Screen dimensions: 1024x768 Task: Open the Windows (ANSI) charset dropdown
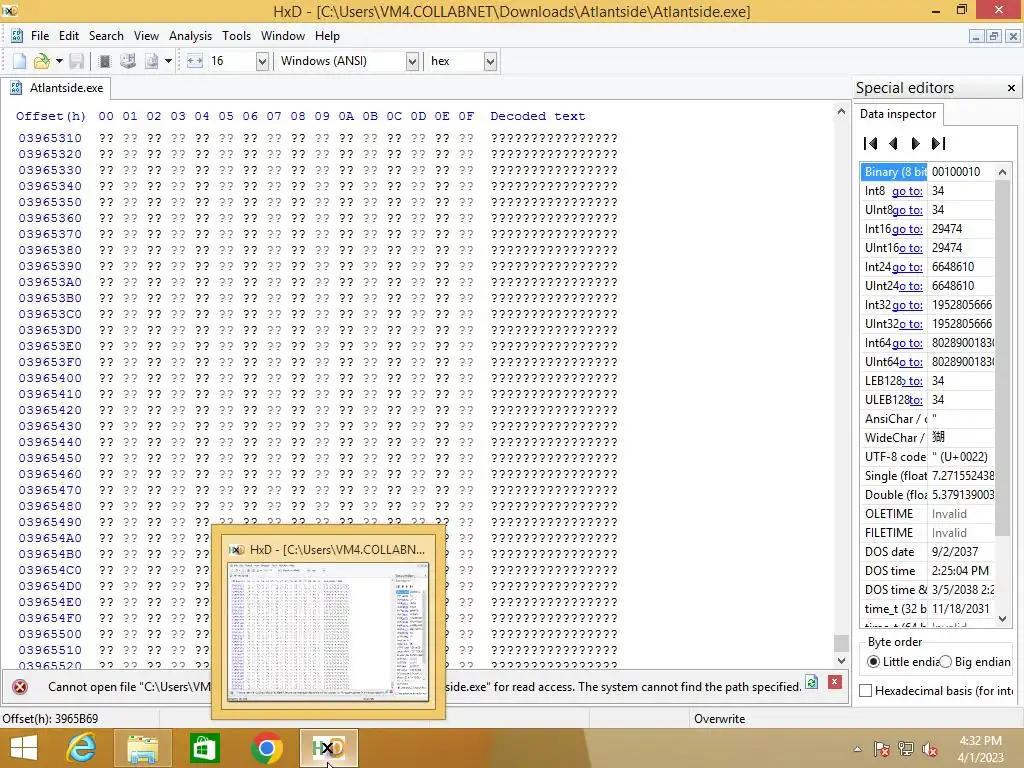click(x=412, y=61)
